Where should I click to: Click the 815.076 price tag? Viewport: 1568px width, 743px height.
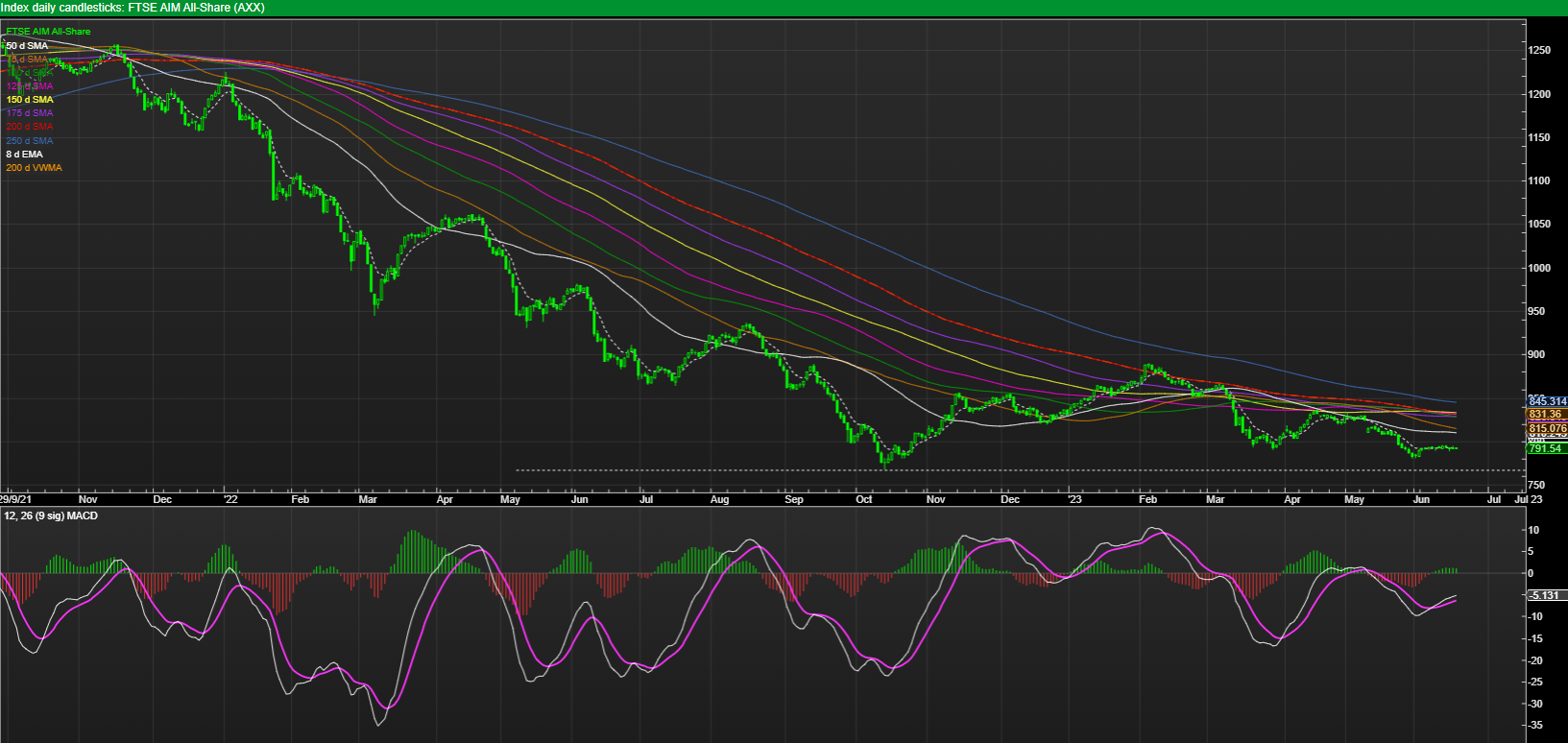(x=1547, y=428)
